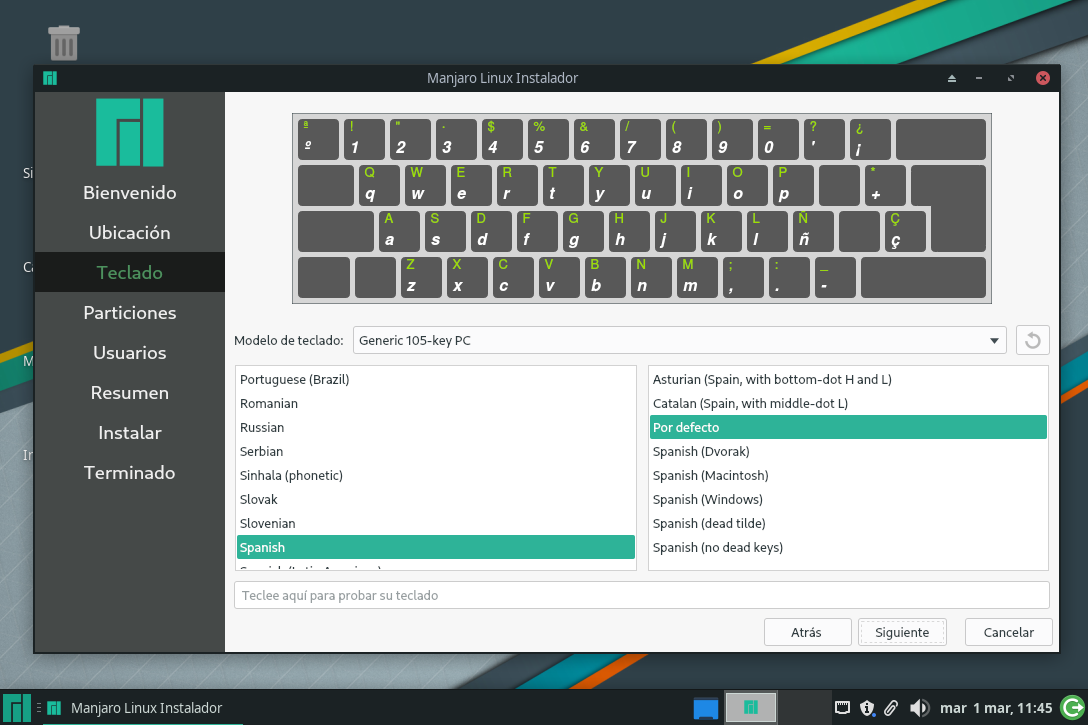Switch to the Particiones step
This screenshot has height=725, width=1088.
(x=130, y=312)
